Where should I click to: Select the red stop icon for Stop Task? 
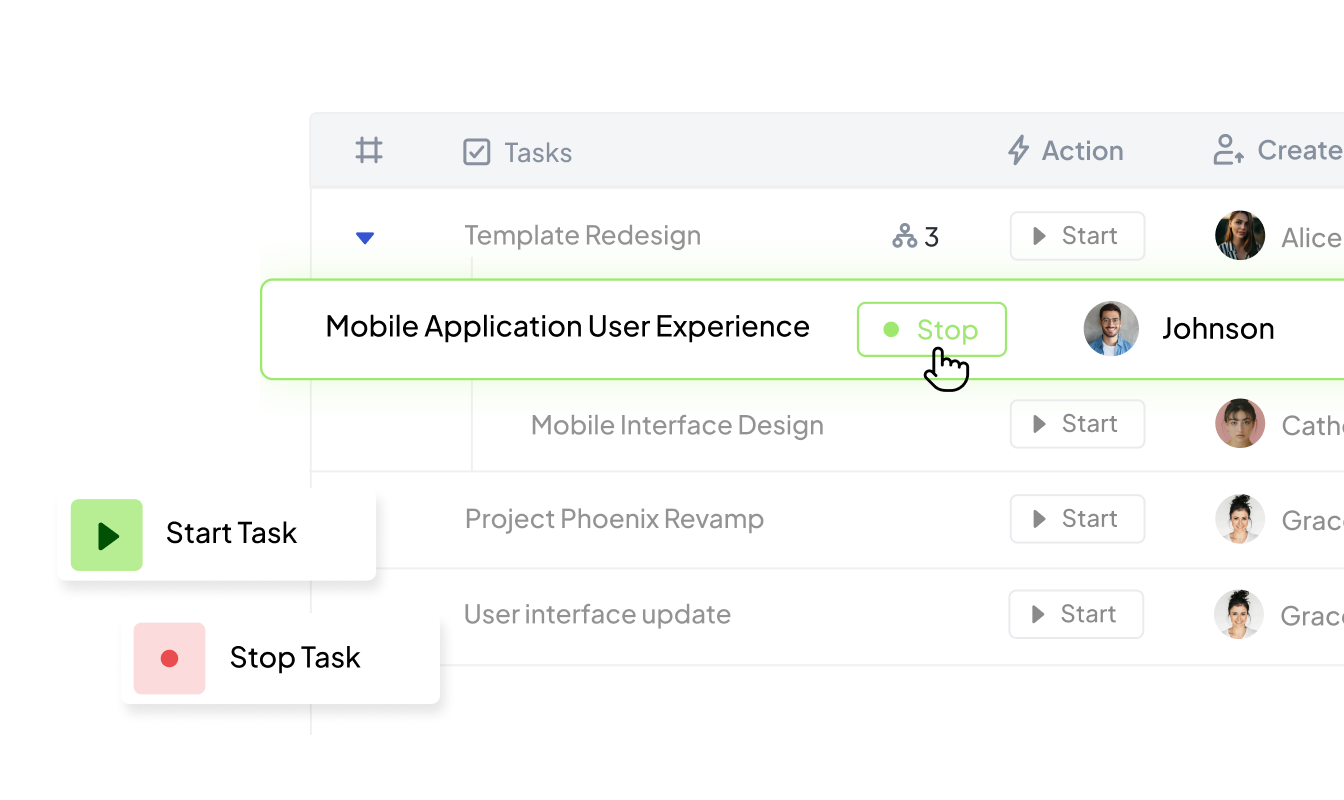click(168, 658)
